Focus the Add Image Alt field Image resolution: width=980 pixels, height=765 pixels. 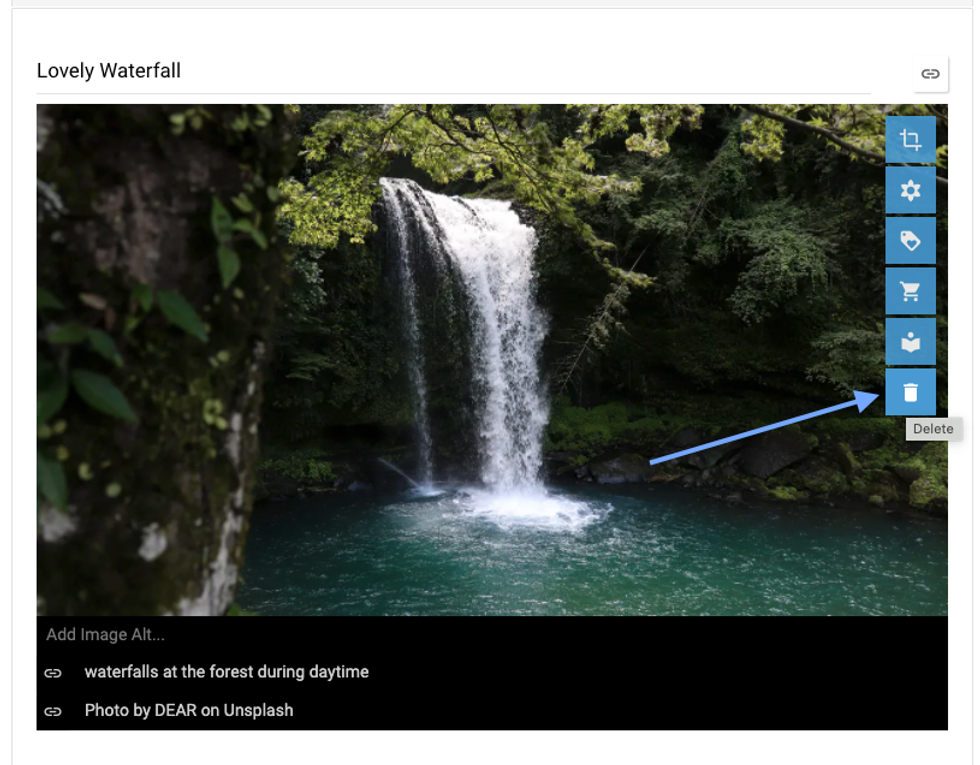(492, 634)
